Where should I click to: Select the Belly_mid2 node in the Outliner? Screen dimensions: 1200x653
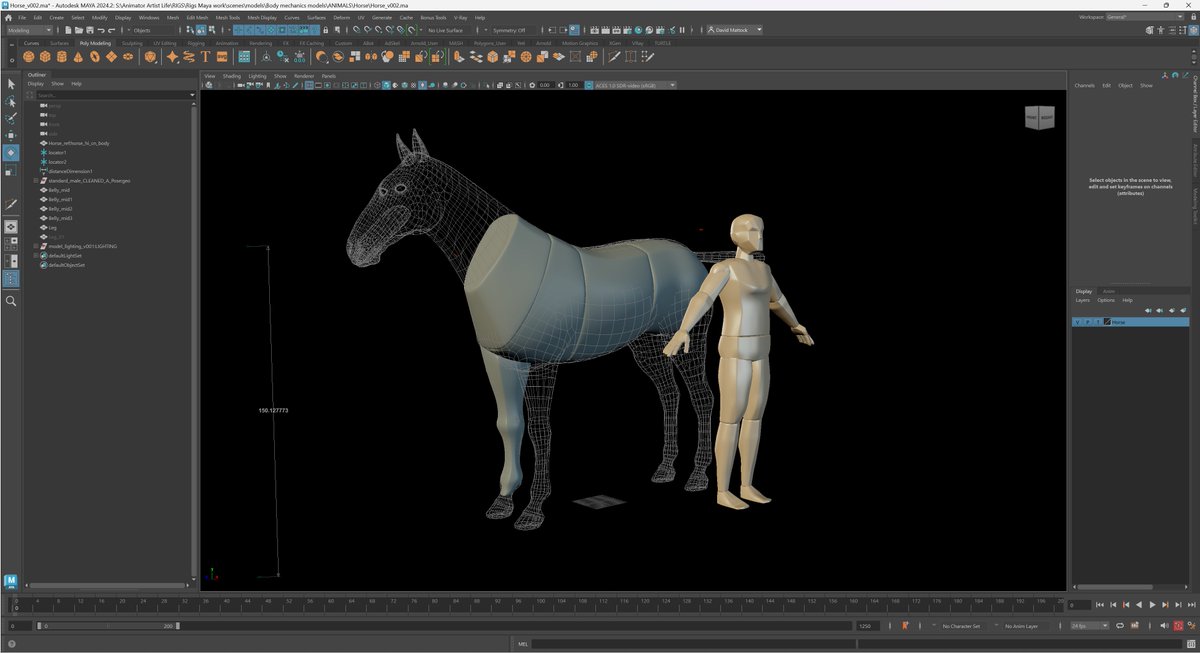tap(61, 209)
